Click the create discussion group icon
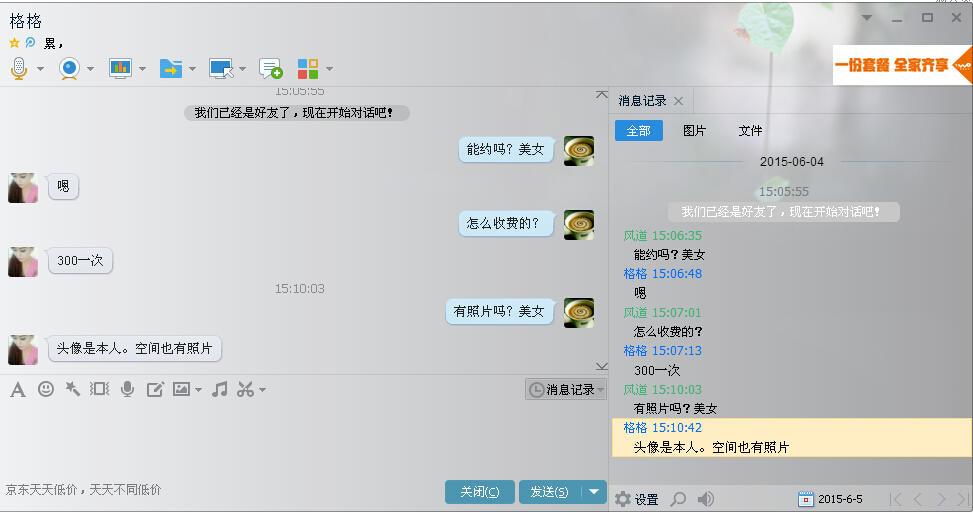This screenshot has width=973, height=512. point(270,68)
